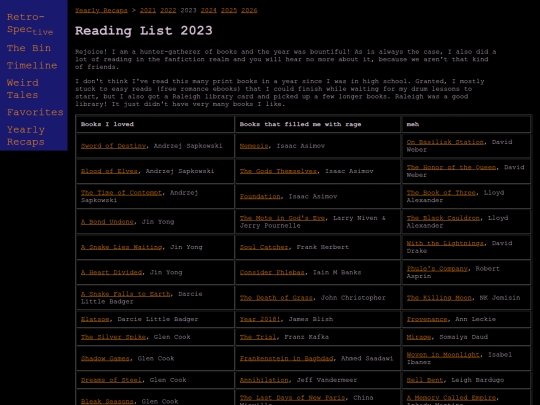Open A Heart Divided link
Screen dimensions: 540x405
coord(111,272)
